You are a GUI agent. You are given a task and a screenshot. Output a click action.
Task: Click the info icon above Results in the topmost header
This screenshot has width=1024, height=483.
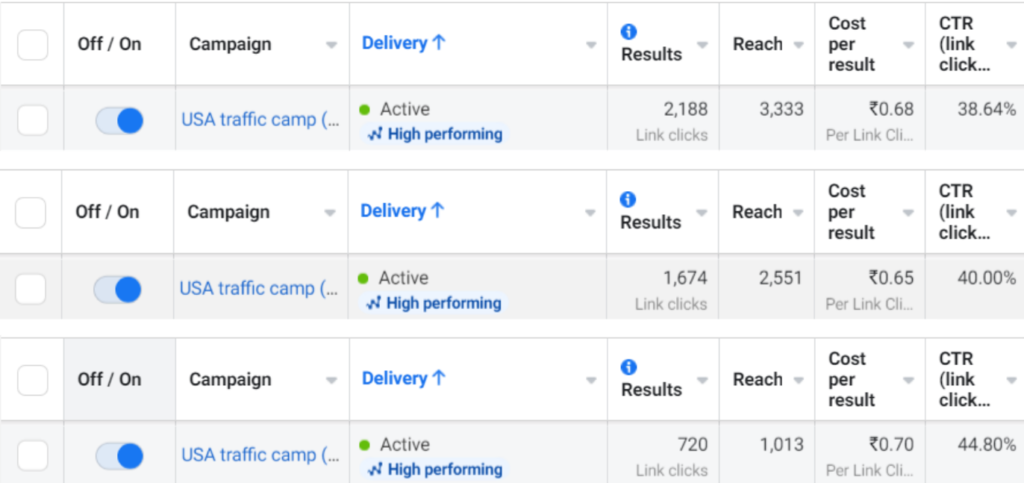(629, 31)
